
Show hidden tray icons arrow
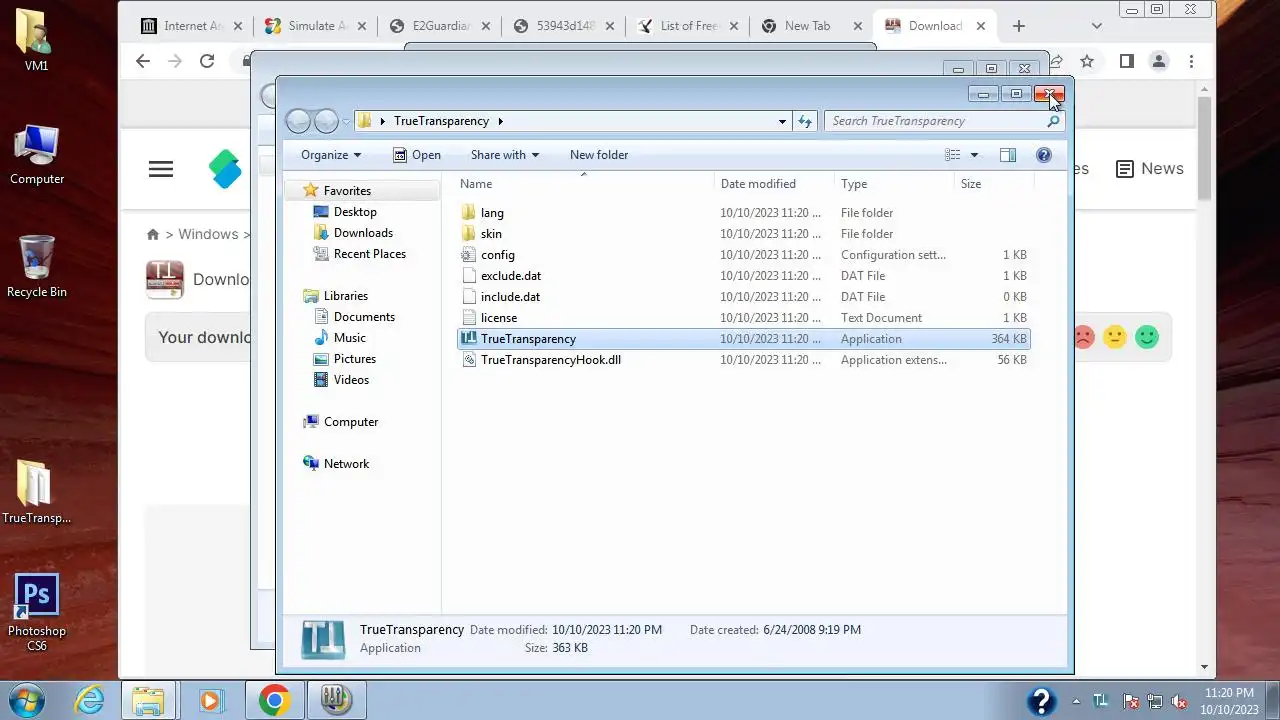[x=1075, y=701]
